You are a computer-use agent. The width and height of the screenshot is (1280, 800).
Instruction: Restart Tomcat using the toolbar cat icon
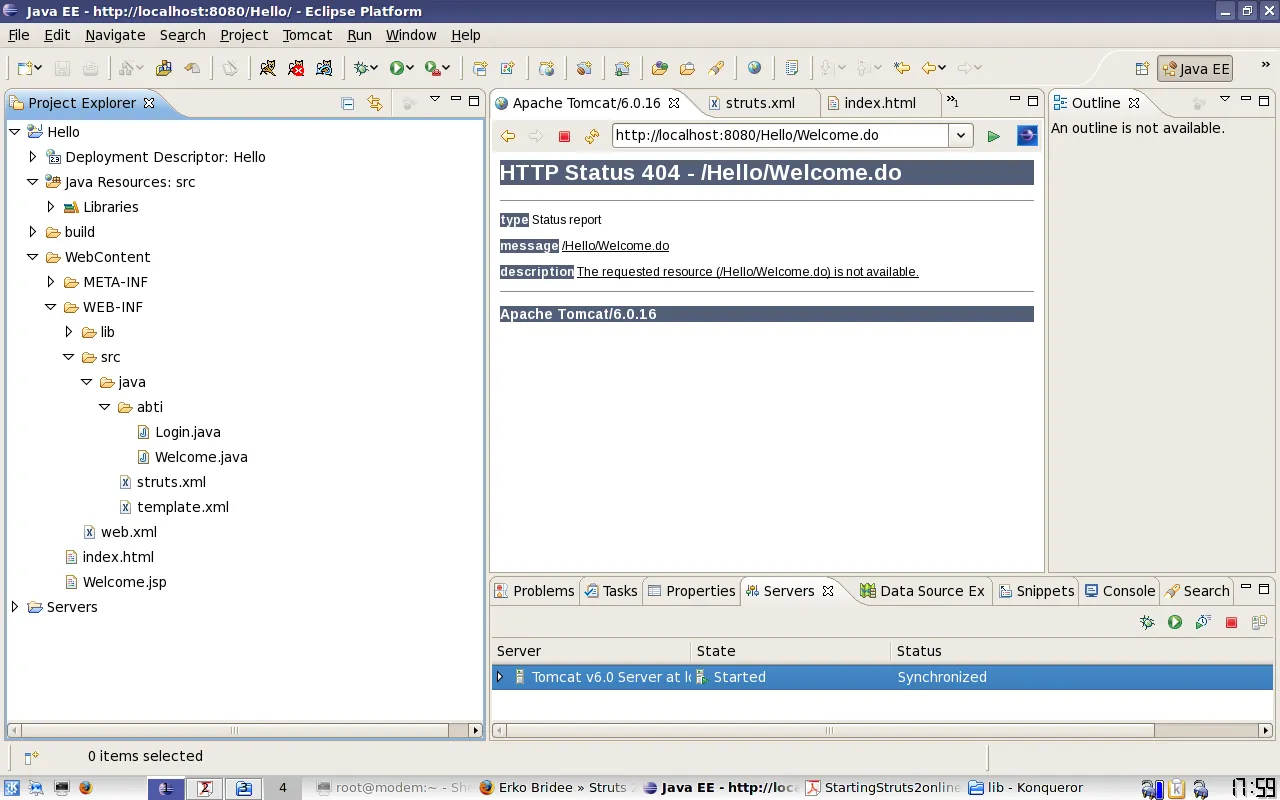click(x=324, y=68)
